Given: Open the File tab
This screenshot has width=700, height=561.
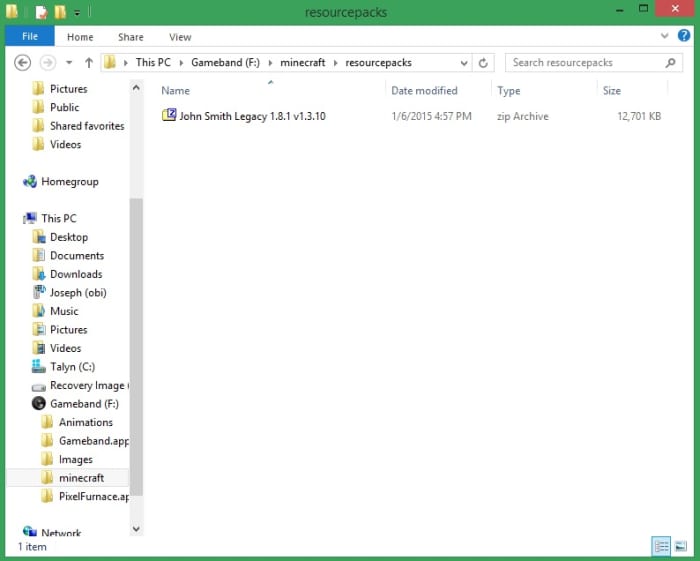Looking at the screenshot, I should (x=30, y=36).
